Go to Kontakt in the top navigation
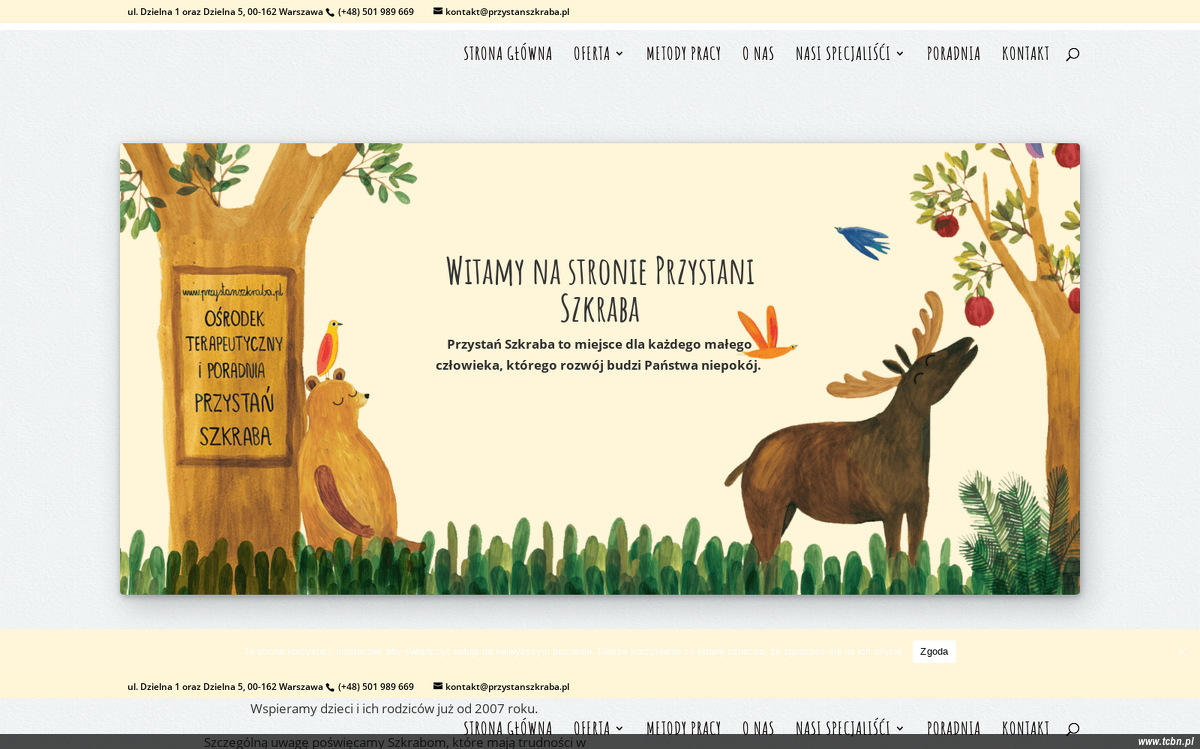 tap(1026, 54)
